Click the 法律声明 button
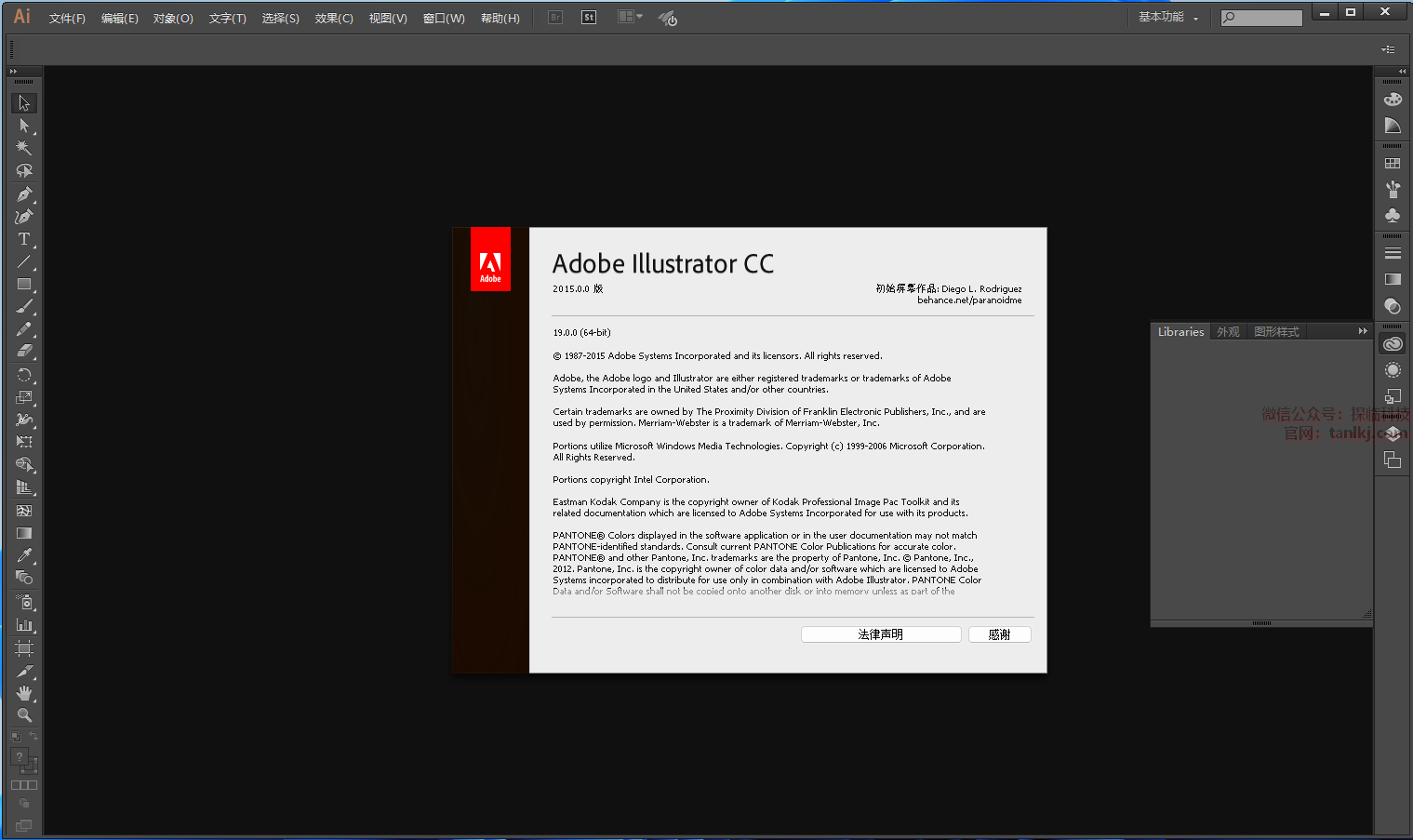Viewport: 1413px width, 840px height. click(x=880, y=634)
